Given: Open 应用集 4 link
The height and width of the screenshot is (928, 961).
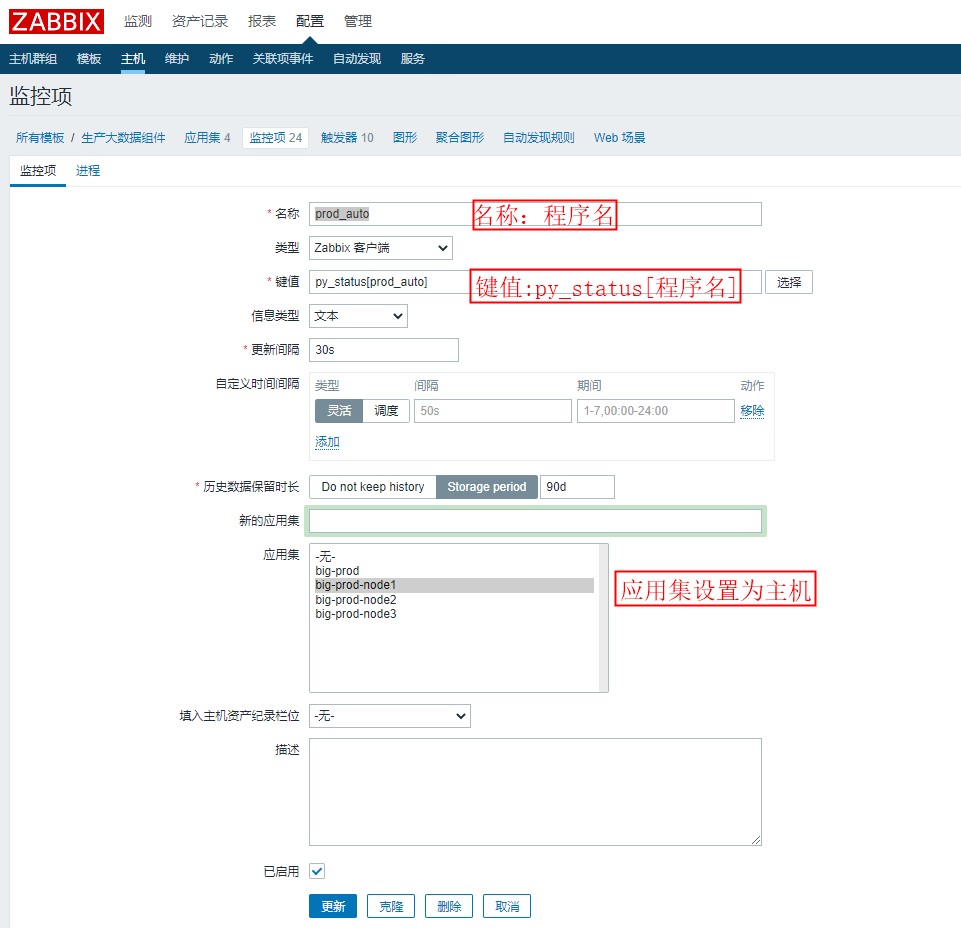Looking at the screenshot, I should [207, 138].
